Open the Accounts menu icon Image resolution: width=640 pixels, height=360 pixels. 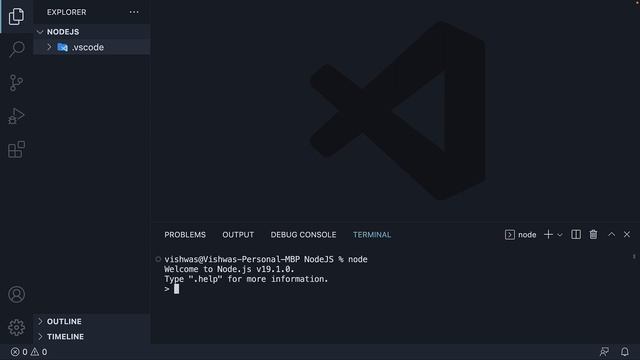pos(16,294)
